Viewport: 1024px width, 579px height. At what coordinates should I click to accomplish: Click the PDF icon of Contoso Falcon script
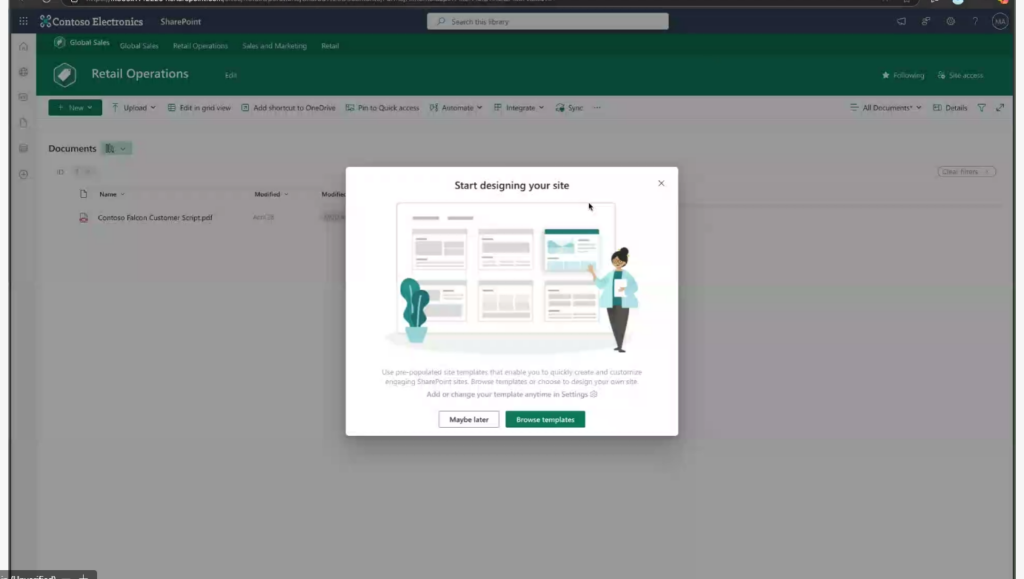(83, 217)
